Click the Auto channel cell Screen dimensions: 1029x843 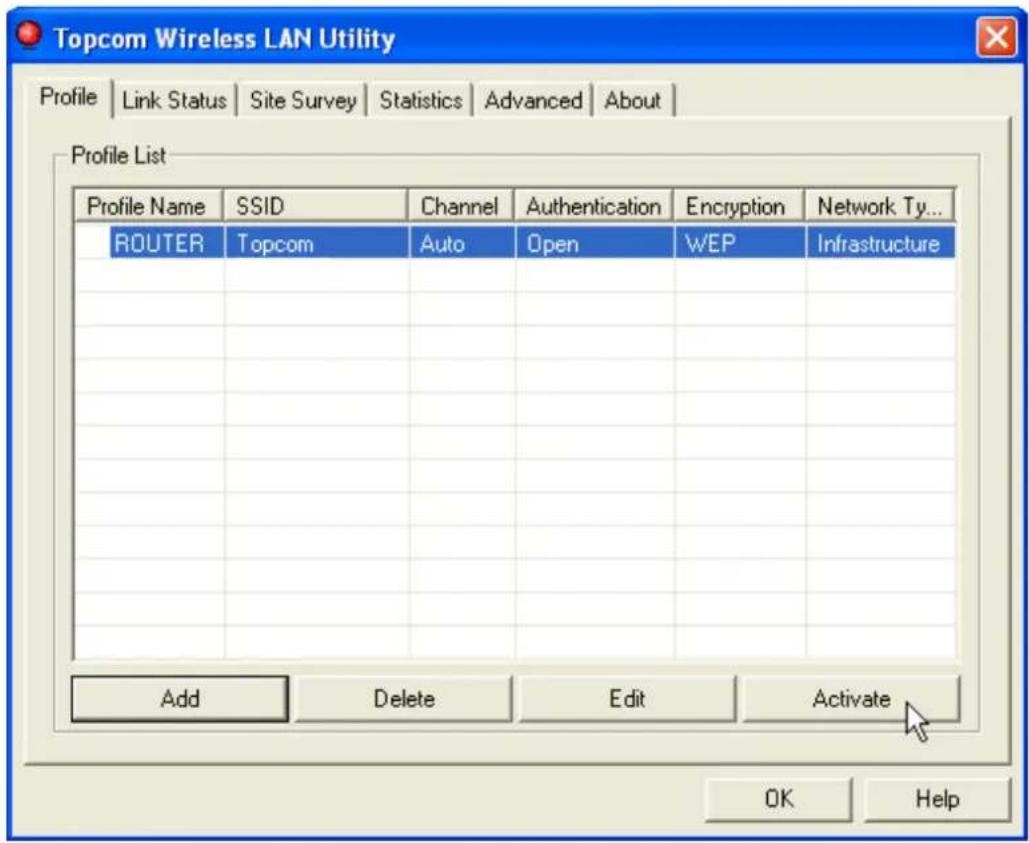[462, 243]
